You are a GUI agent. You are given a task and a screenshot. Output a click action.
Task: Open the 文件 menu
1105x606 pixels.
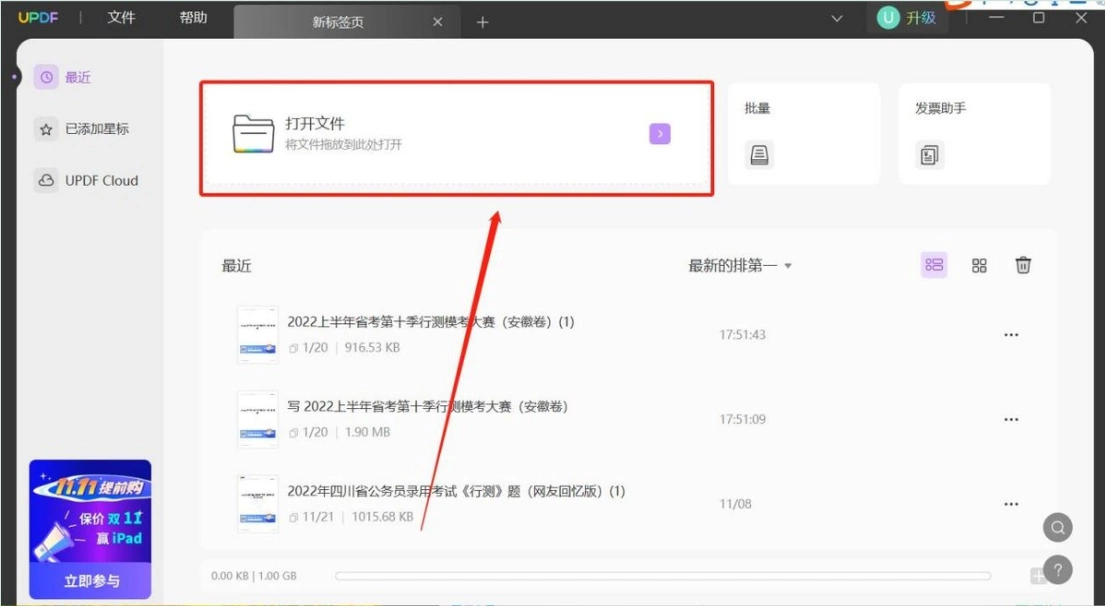(121, 18)
